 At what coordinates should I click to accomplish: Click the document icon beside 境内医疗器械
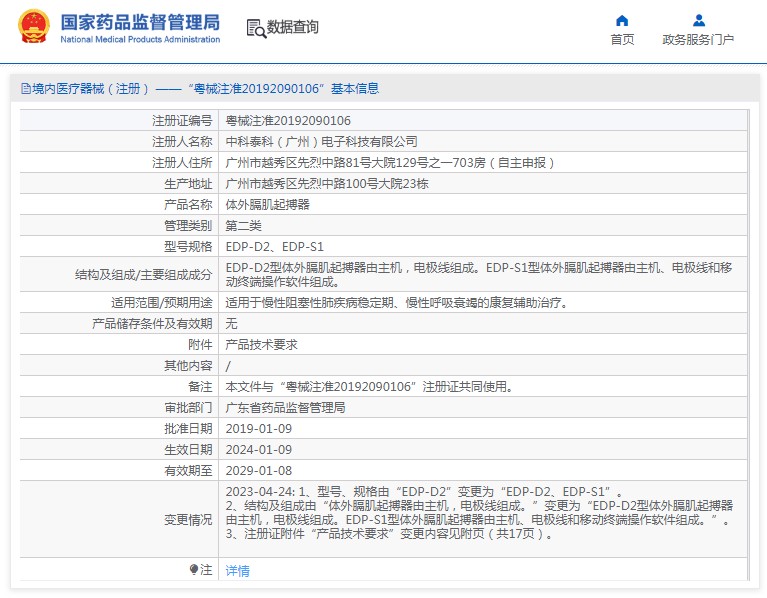coord(26,89)
